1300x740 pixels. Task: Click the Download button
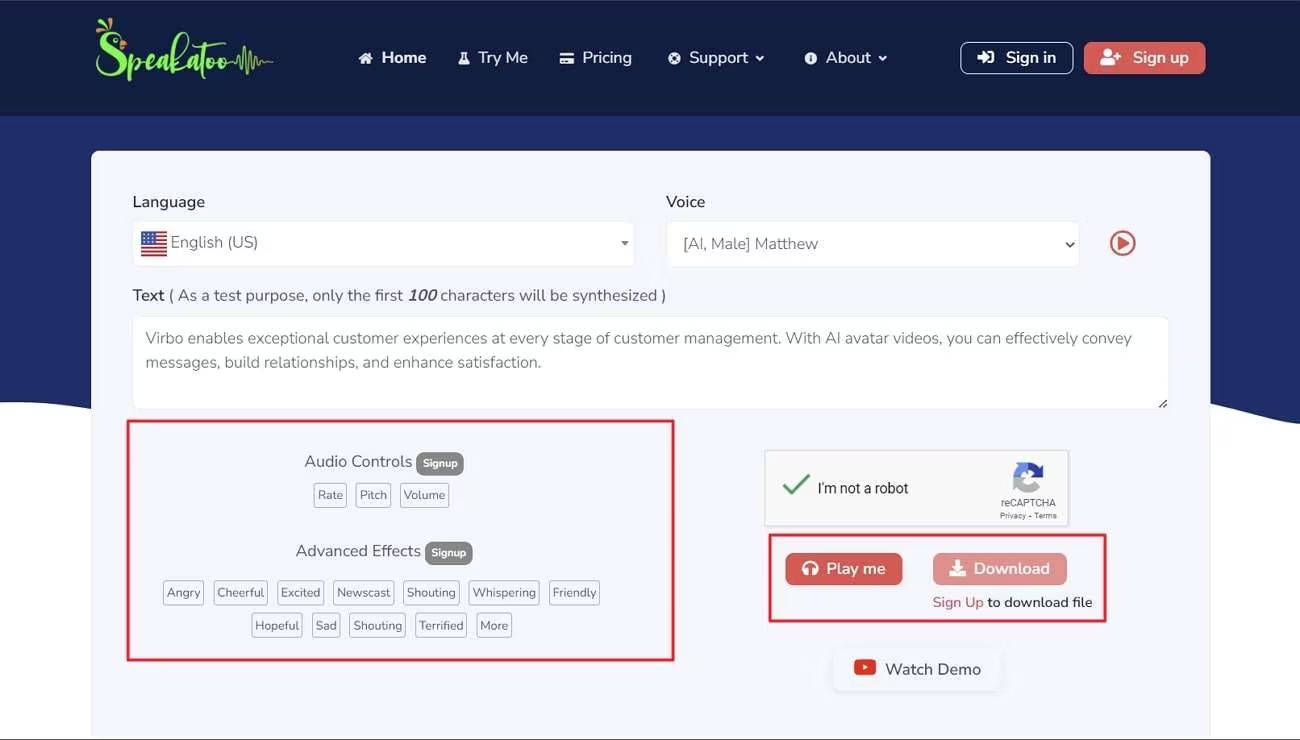tap(999, 569)
